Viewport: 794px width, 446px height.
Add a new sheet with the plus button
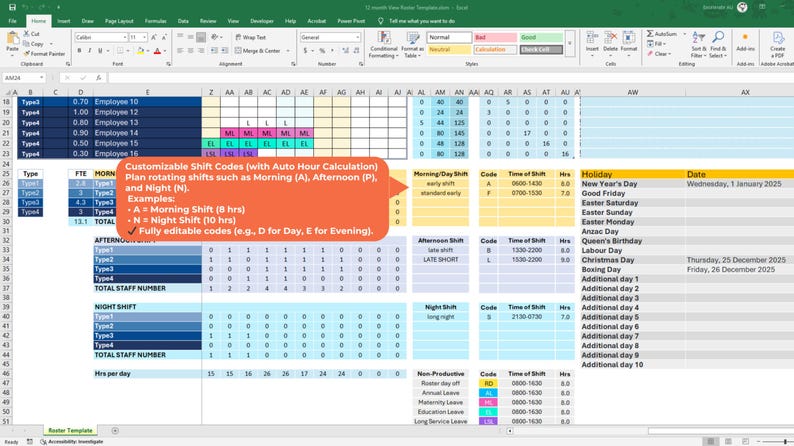115,431
